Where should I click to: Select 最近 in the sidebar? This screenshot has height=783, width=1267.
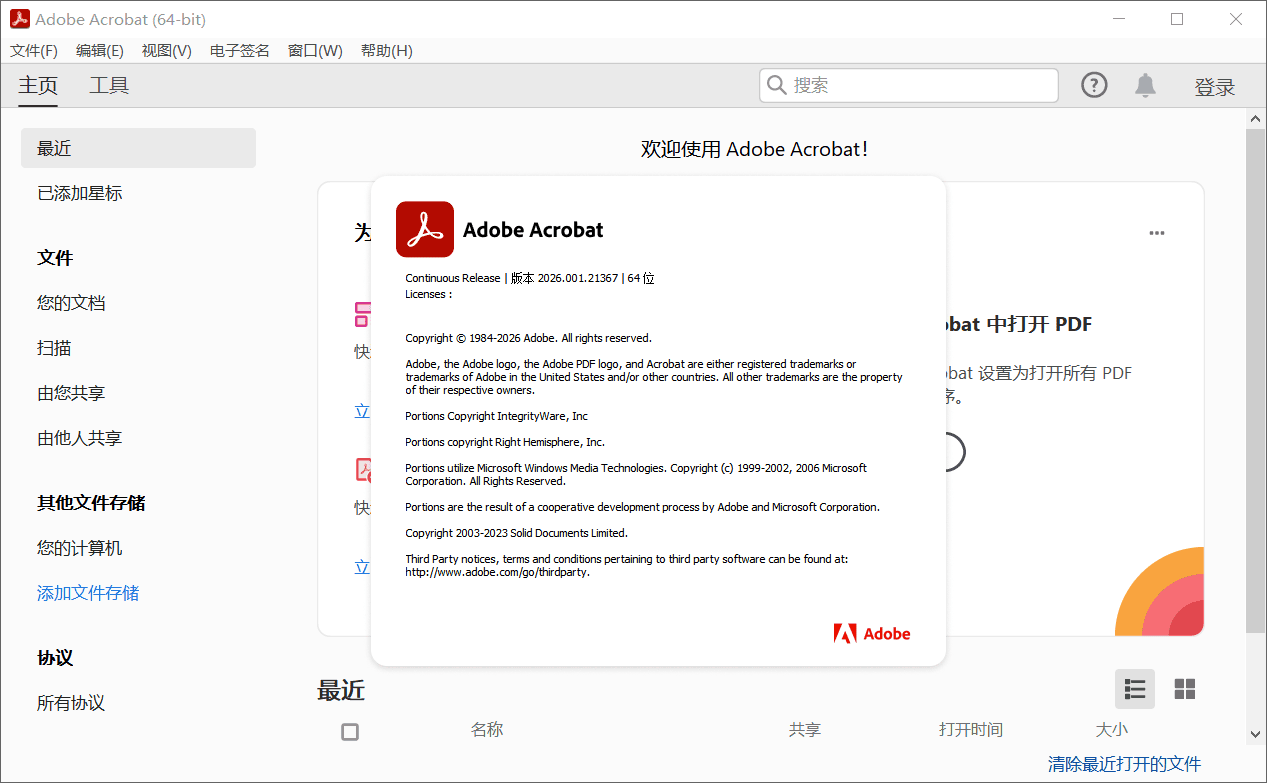[138, 148]
